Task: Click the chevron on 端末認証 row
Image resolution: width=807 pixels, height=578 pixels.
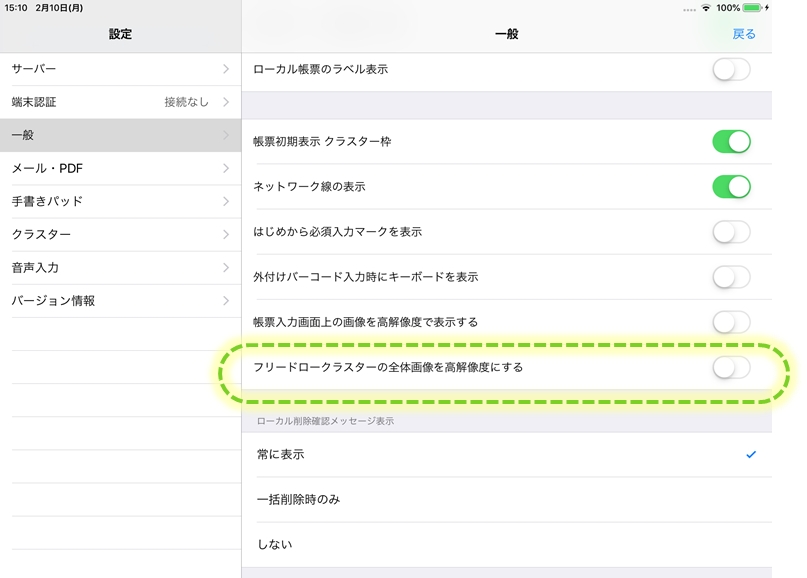Action: tap(226, 102)
